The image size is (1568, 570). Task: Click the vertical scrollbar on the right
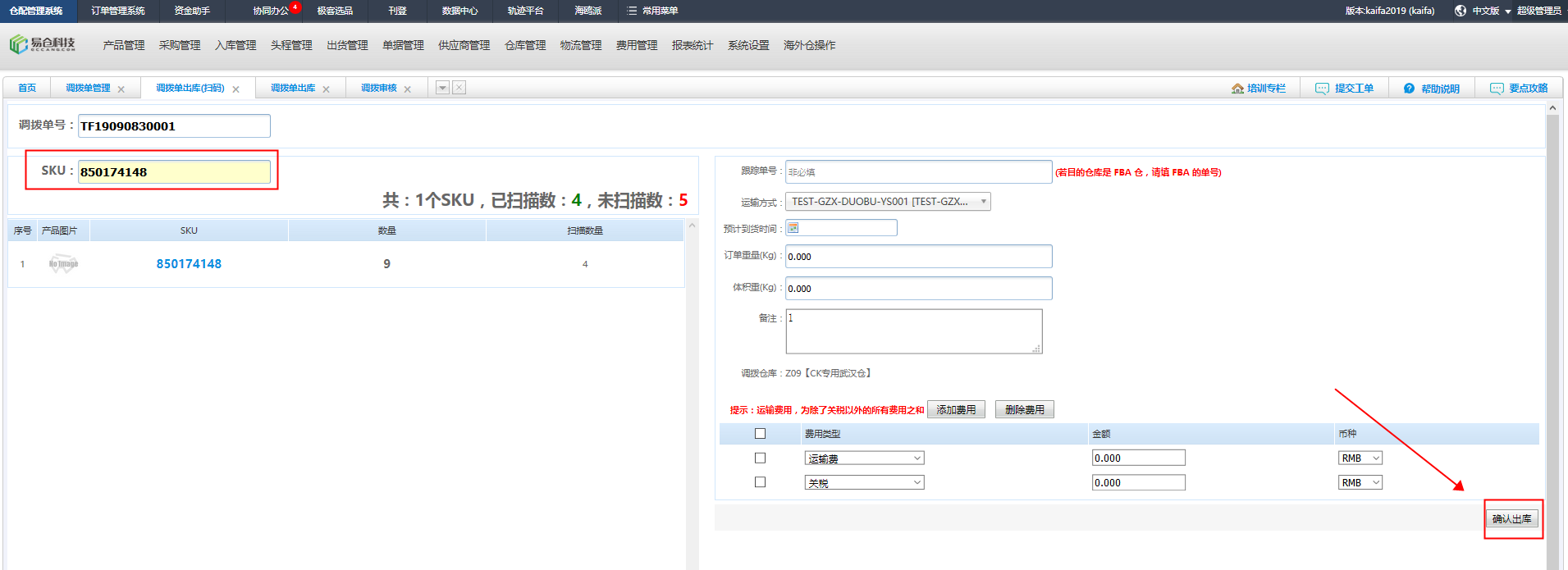[x=1552, y=340]
